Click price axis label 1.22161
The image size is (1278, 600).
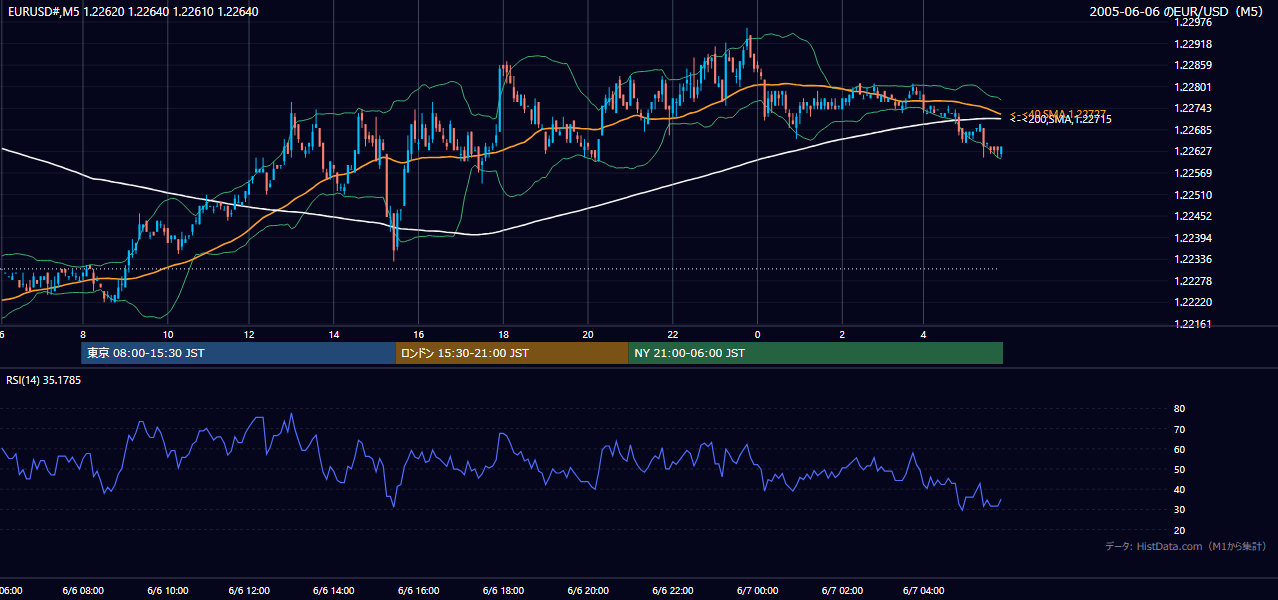point(1192,324)
